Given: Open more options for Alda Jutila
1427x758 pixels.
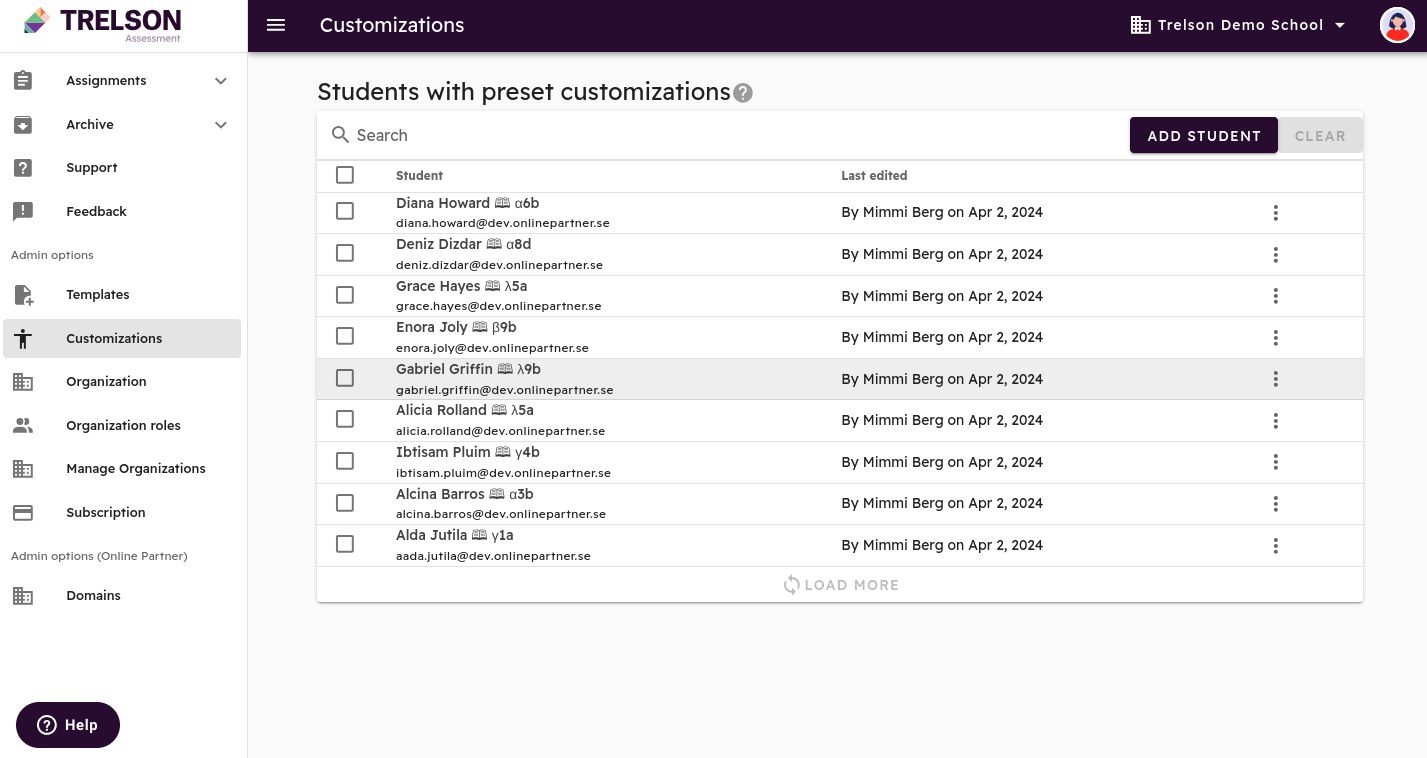Looking at the screenshot, I should click(1275, 546).
